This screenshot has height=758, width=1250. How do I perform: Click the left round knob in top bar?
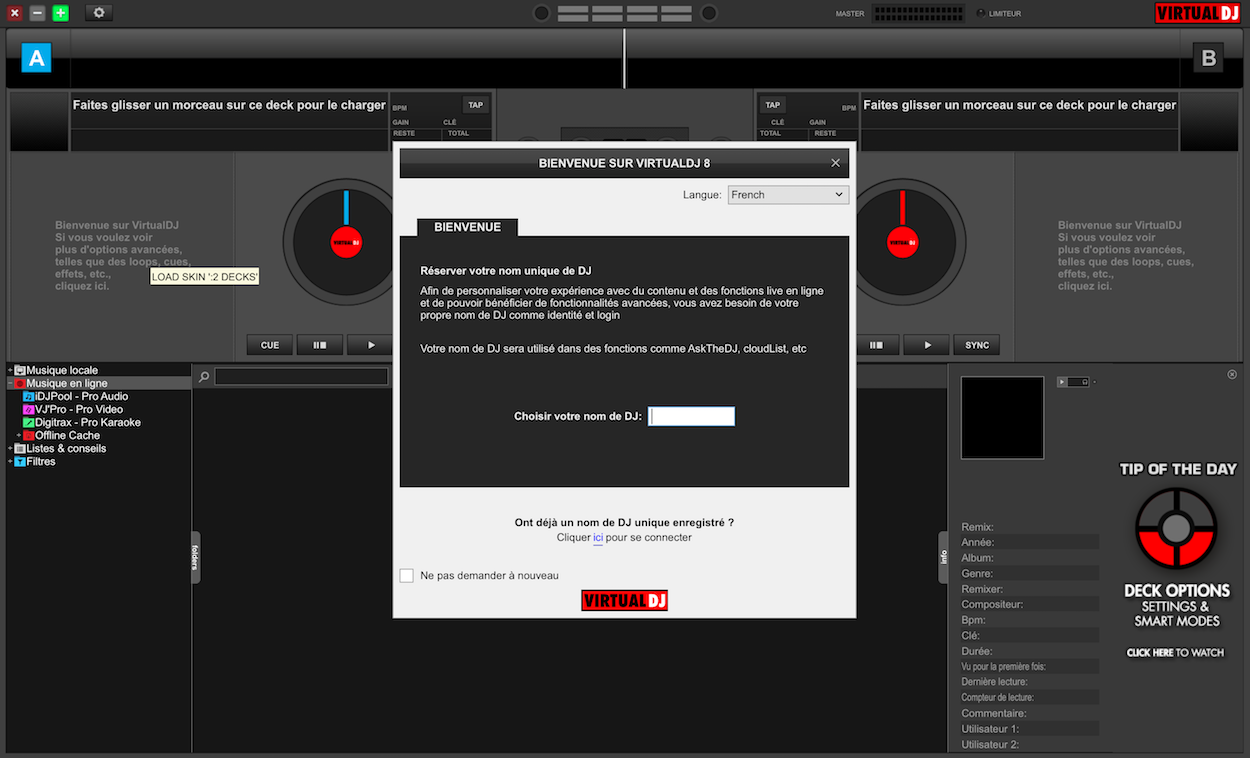[541, 13]
